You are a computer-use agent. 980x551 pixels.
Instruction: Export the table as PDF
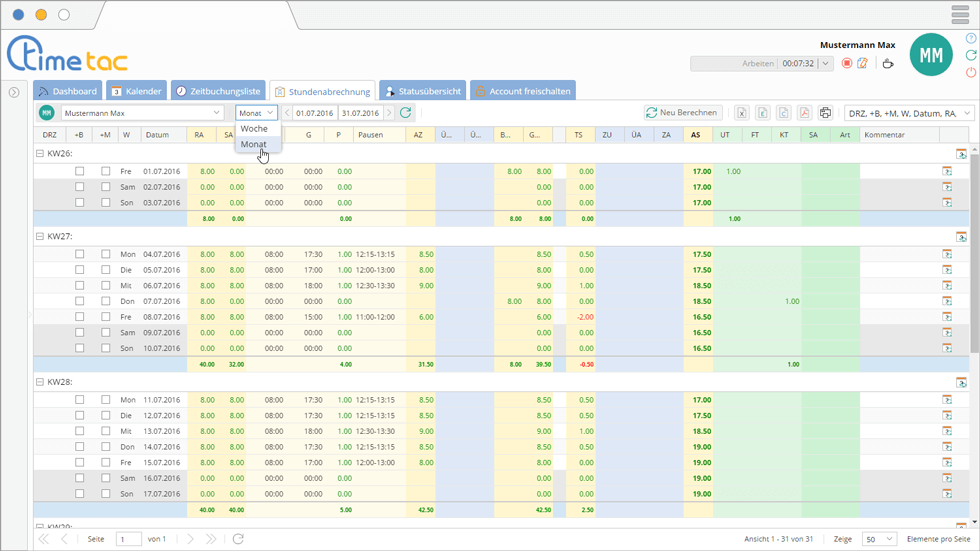point(803,113)
